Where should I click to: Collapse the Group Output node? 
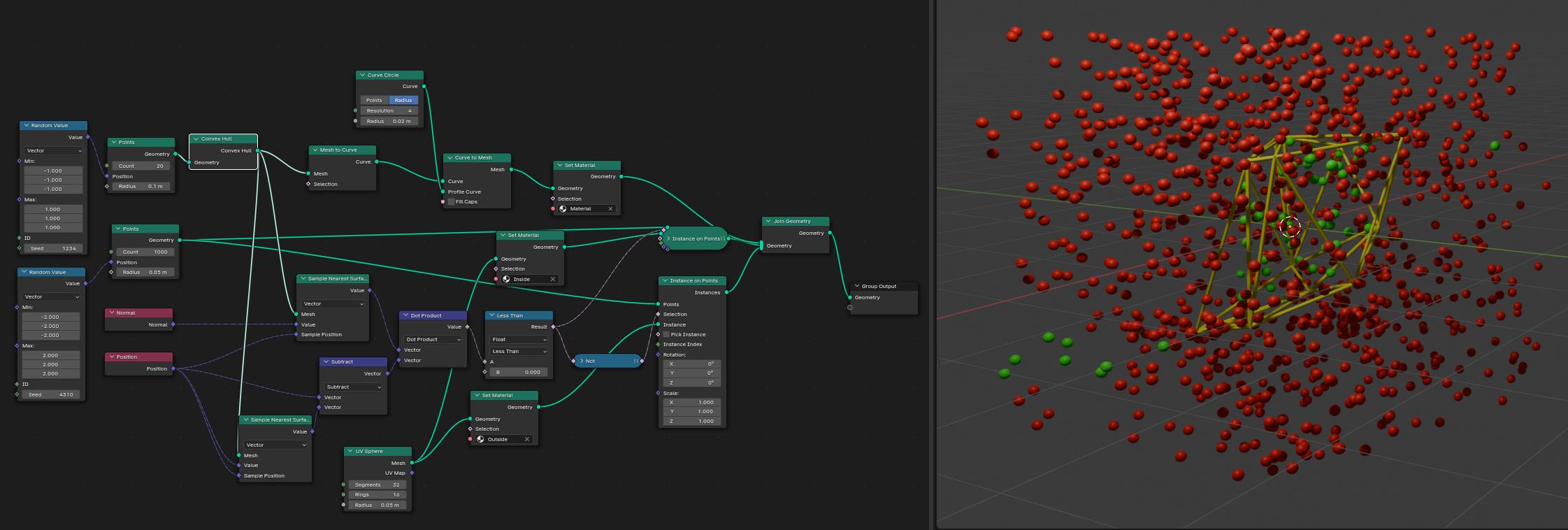857,286
